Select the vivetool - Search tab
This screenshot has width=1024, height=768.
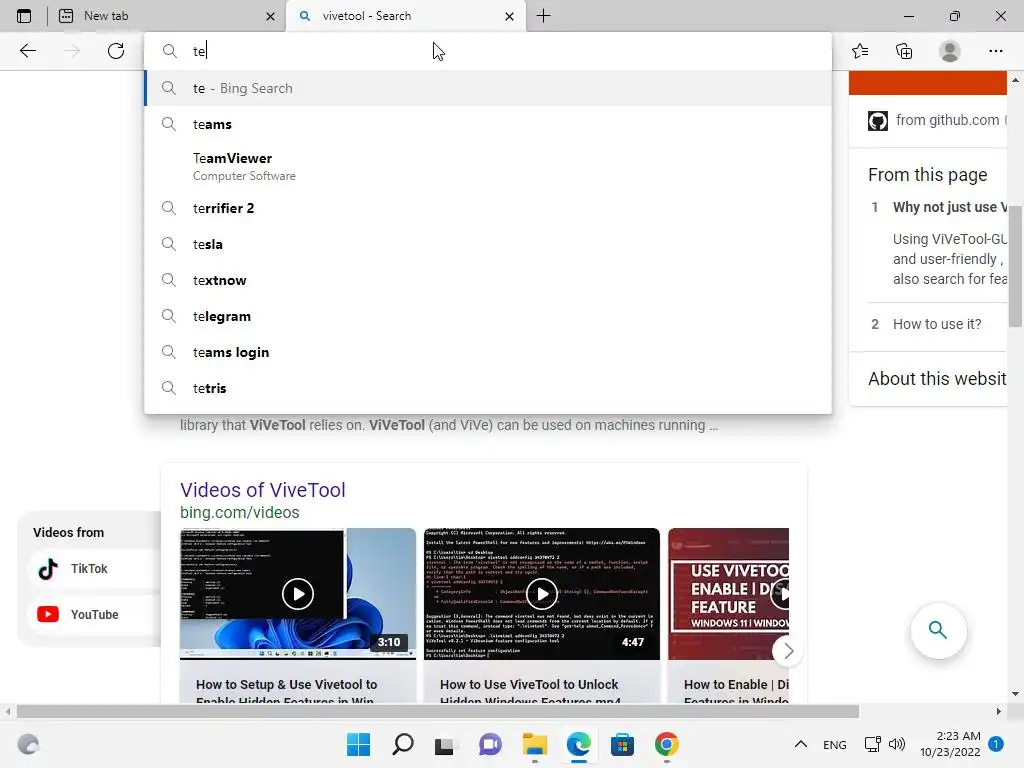coord(405,16)
